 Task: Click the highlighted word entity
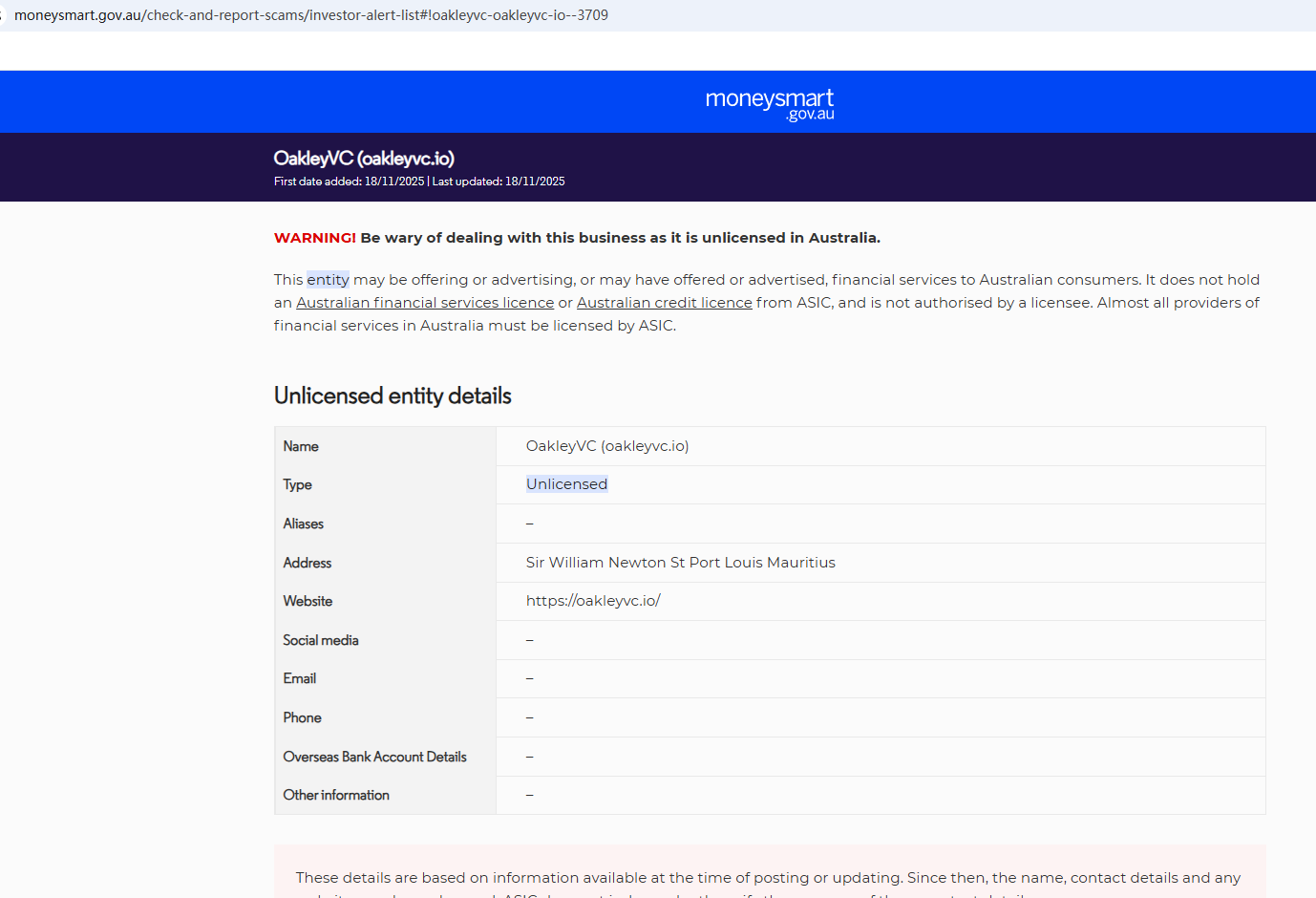pyautogui.click(x=328, y=280)
